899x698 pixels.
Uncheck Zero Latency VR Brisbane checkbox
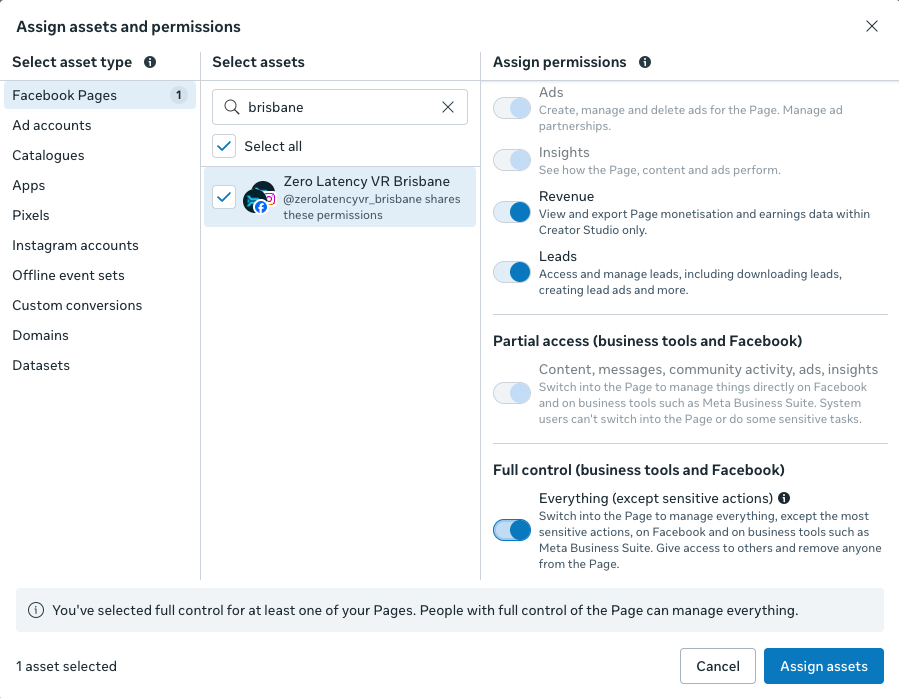coord(224,197)
